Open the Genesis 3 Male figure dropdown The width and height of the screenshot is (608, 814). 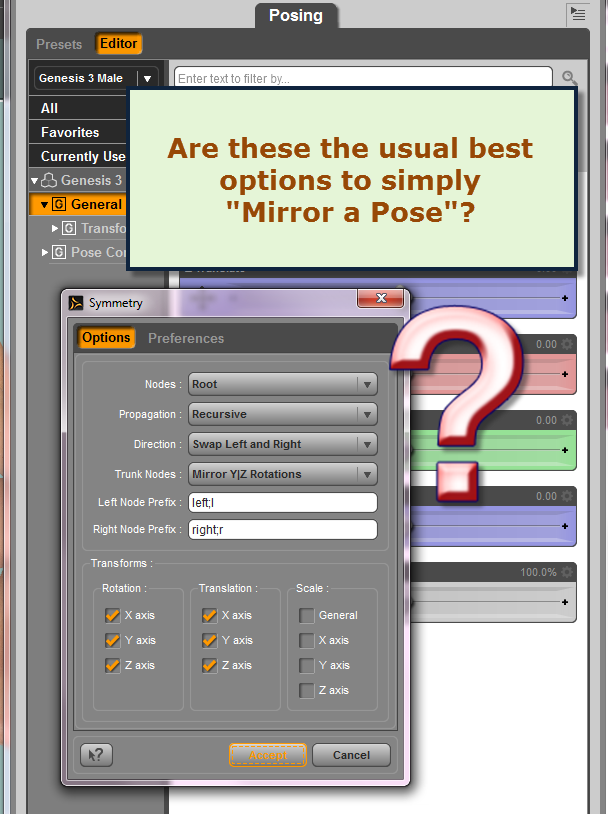(96, 78)
